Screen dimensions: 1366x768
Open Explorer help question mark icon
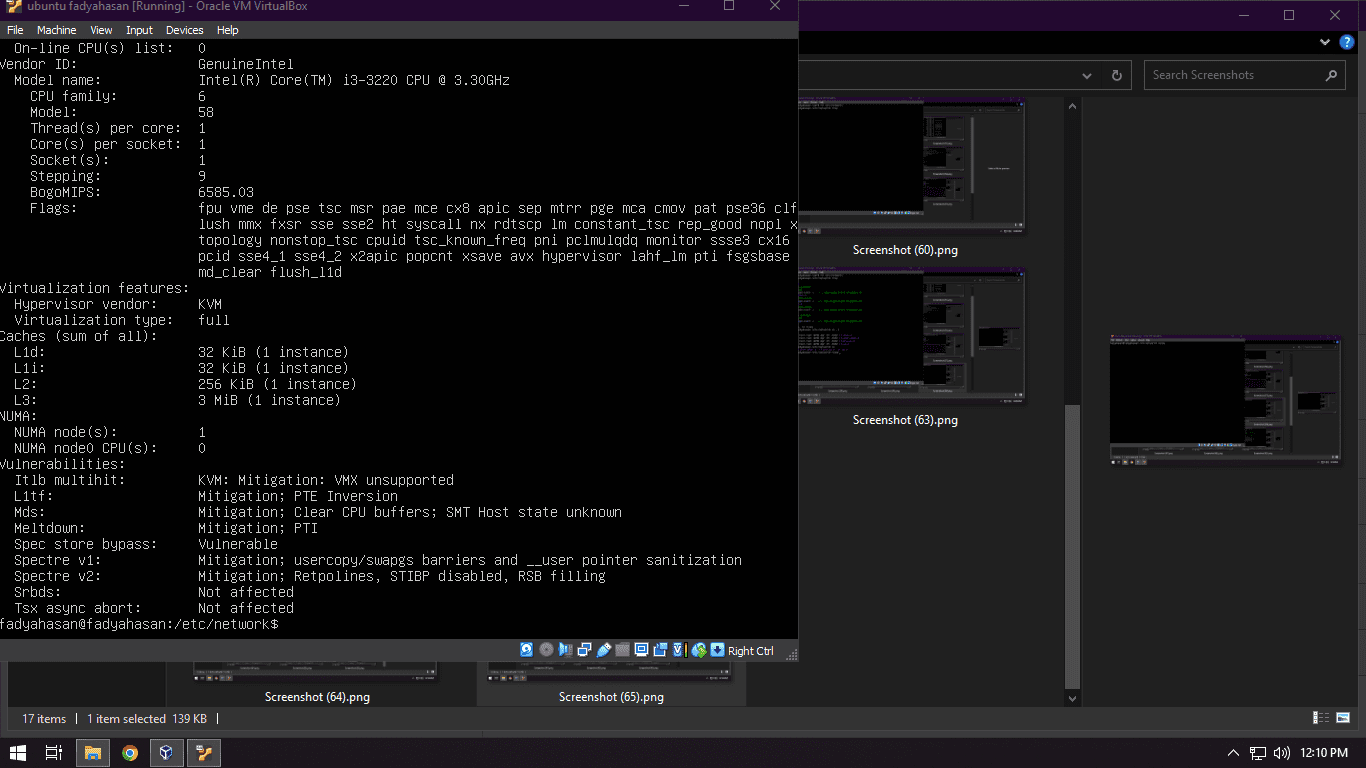(x=1347, y=43)
